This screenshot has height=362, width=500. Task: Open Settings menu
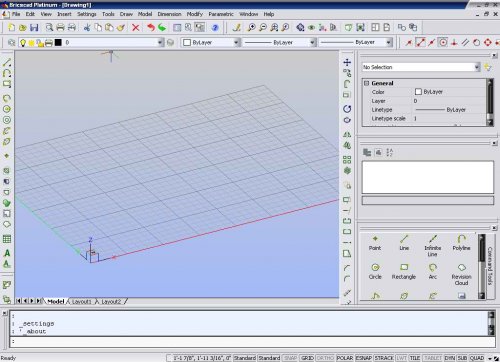87,14
